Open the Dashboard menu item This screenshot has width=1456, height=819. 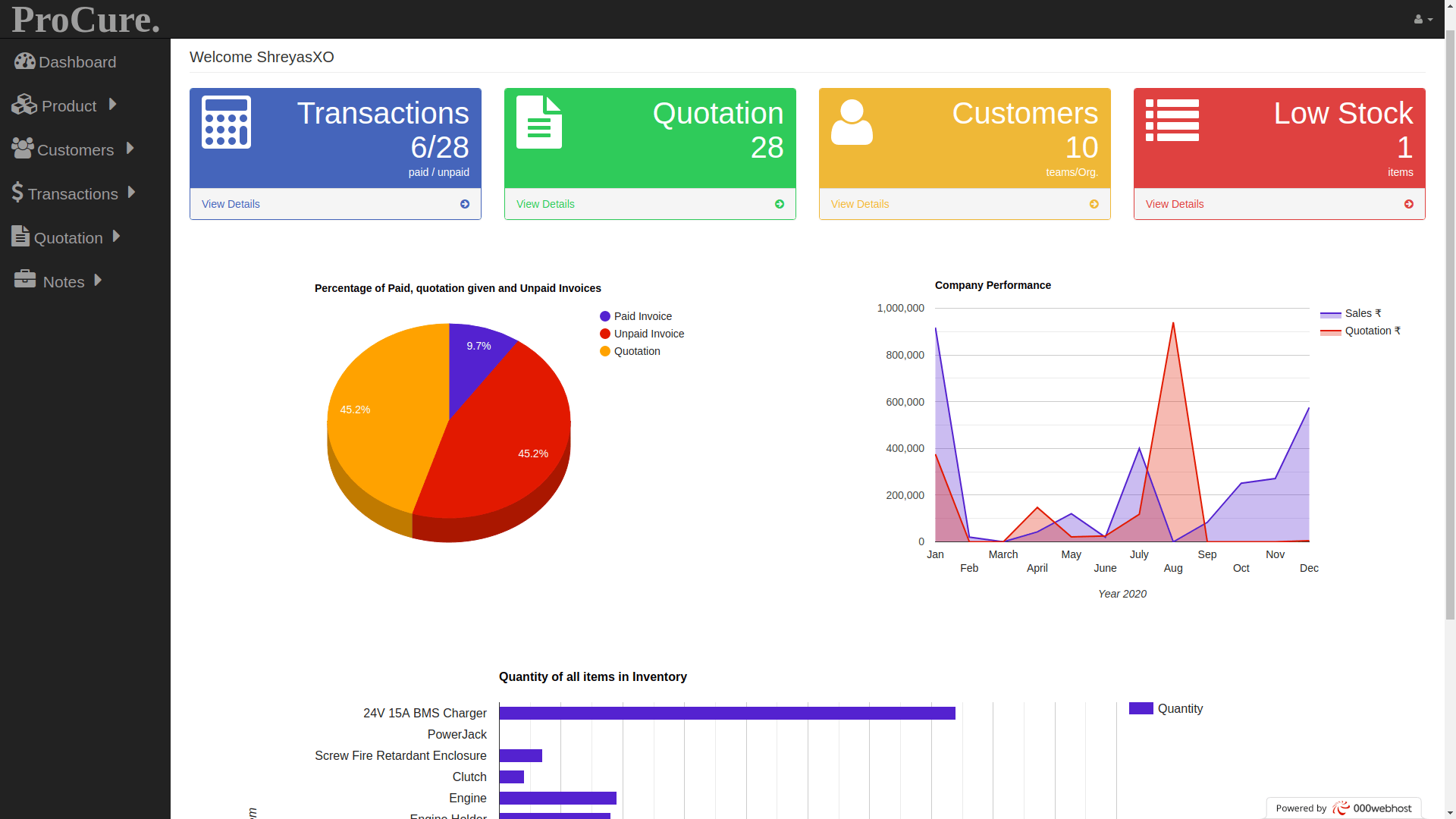click(x=77, y=62)
